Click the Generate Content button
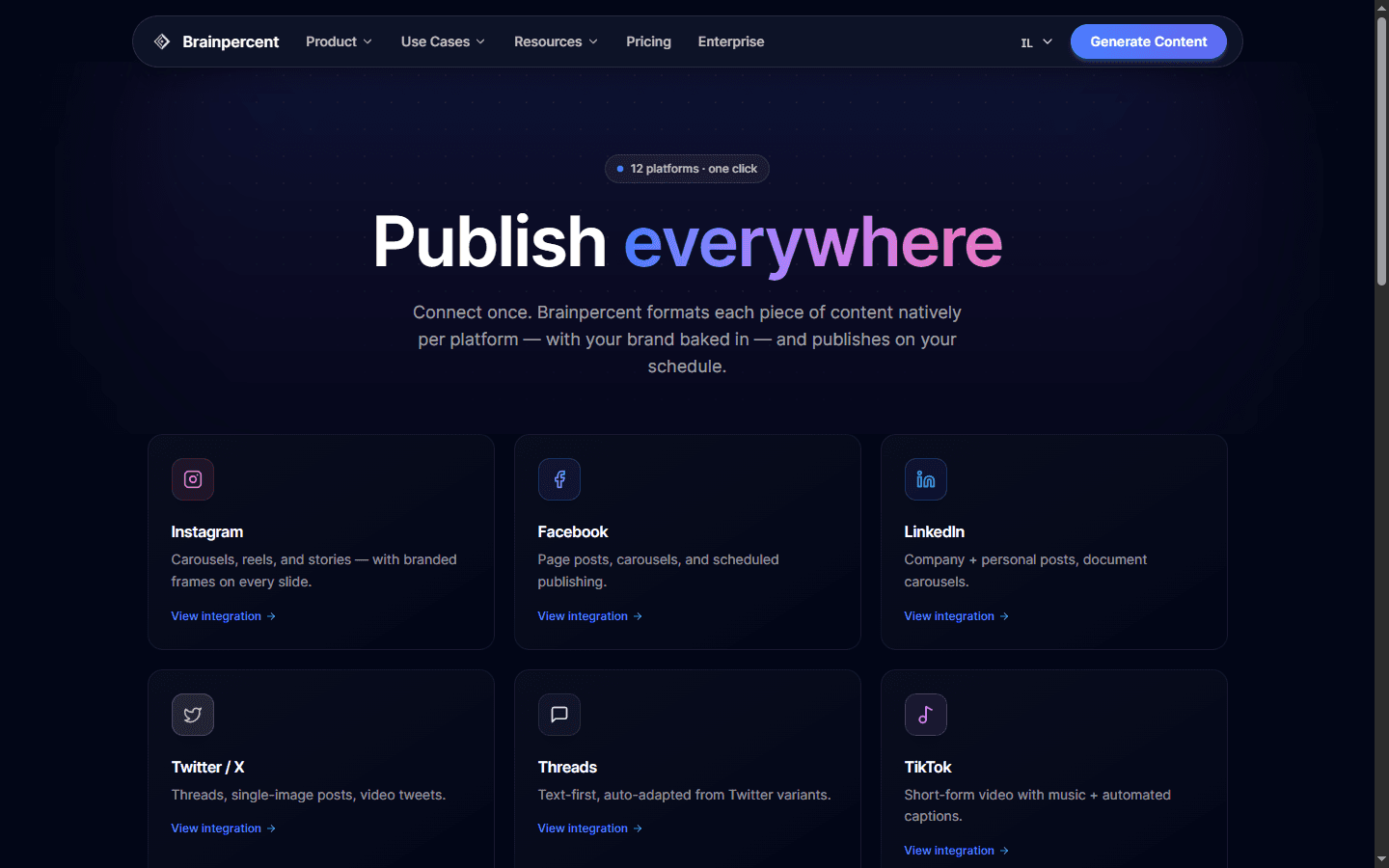1389x868 pixels. click(1149, 41)
